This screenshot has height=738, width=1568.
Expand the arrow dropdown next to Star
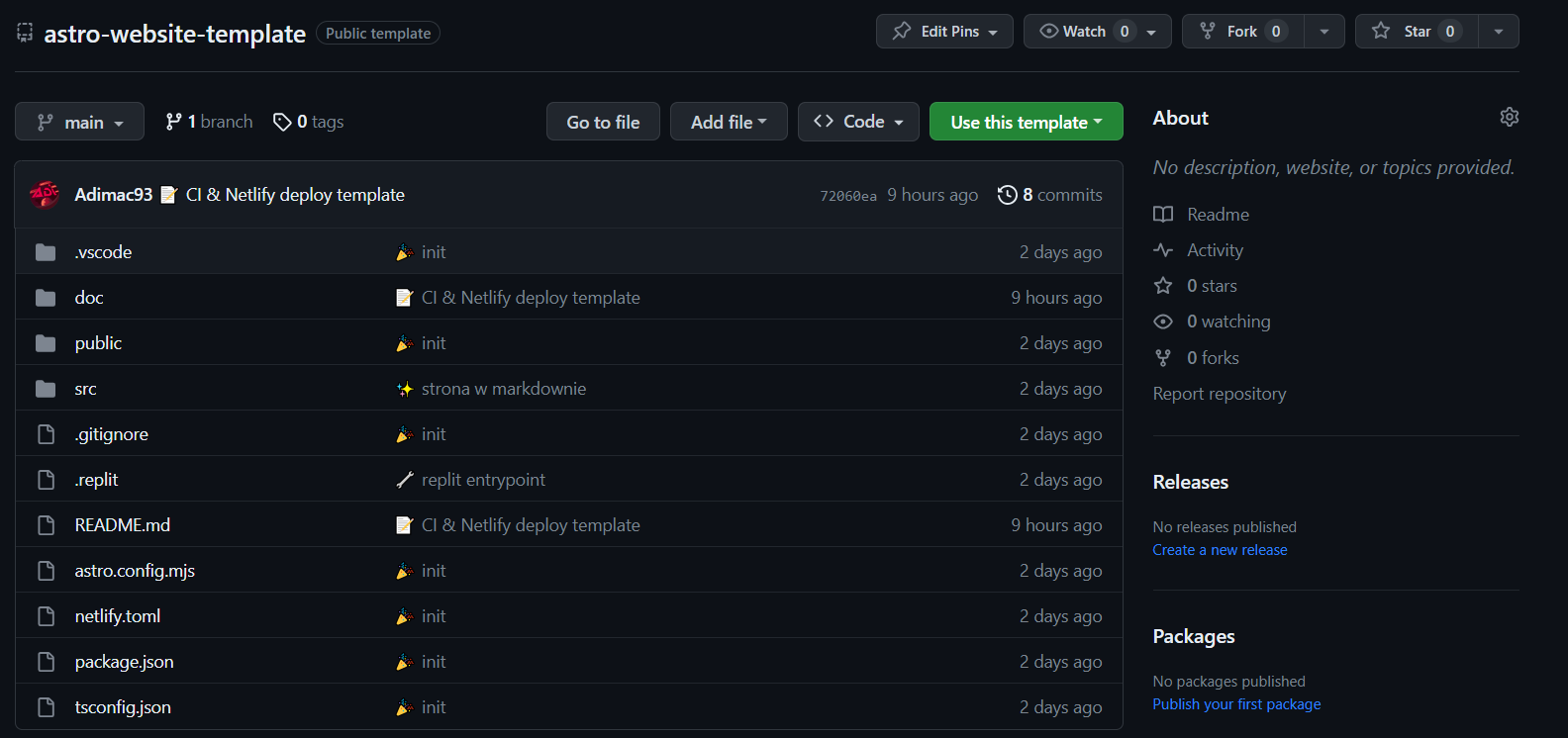click(x=1499, y=32)
